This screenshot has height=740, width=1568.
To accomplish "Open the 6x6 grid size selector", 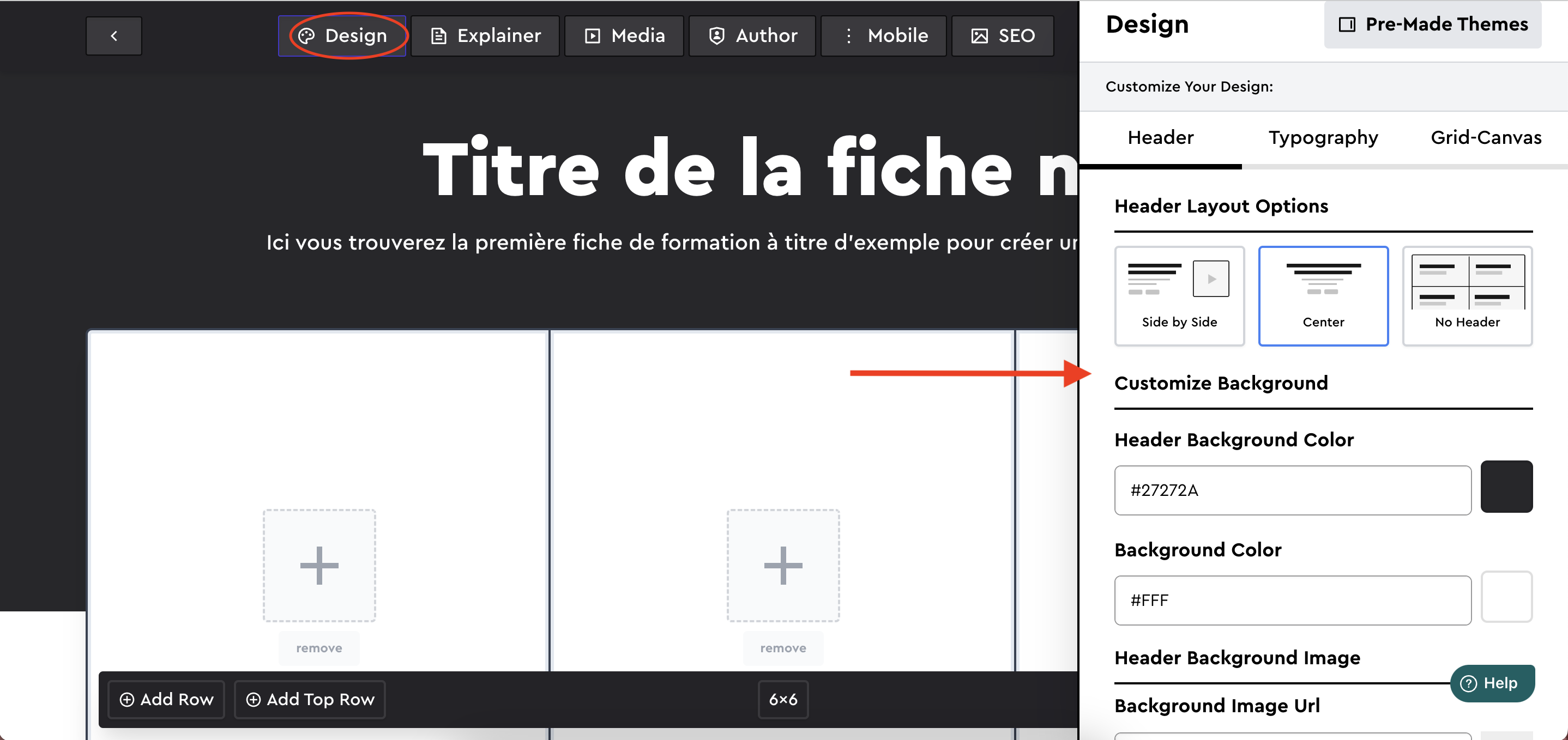I will click(783, 699).
